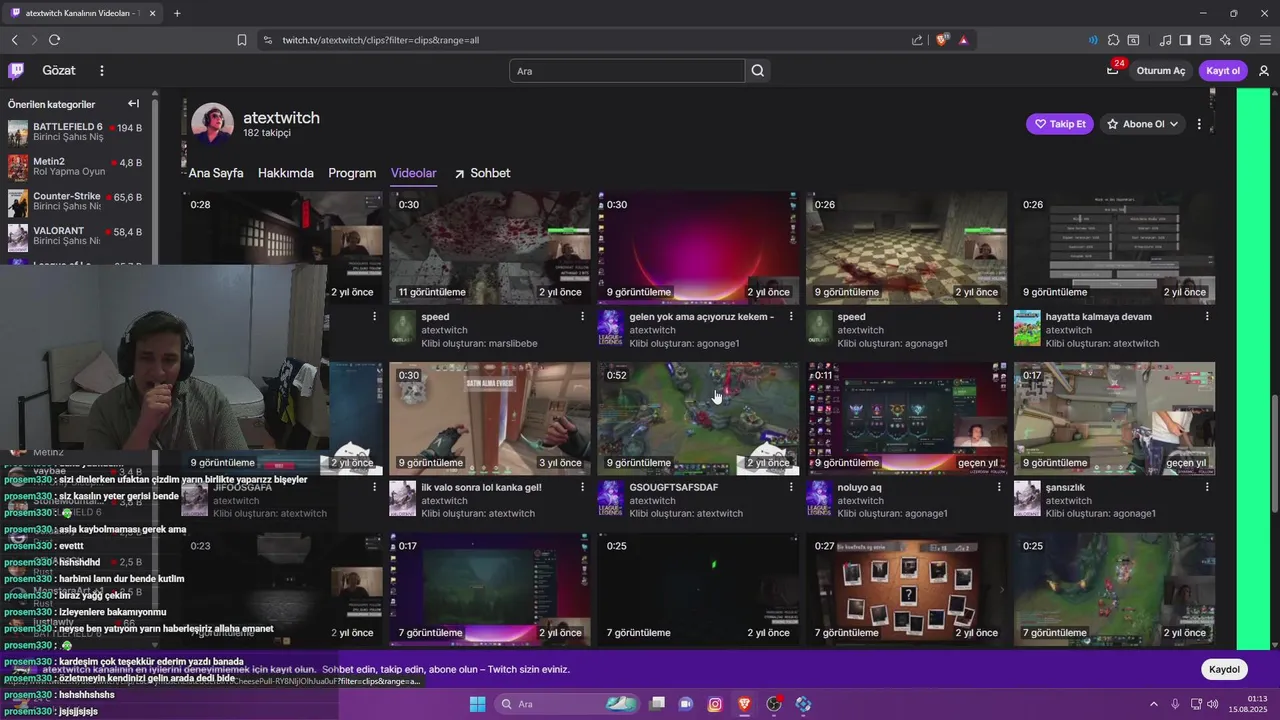
Task: Open channel three-dot menu beside Abone Ol
Action: (1199, 124)
